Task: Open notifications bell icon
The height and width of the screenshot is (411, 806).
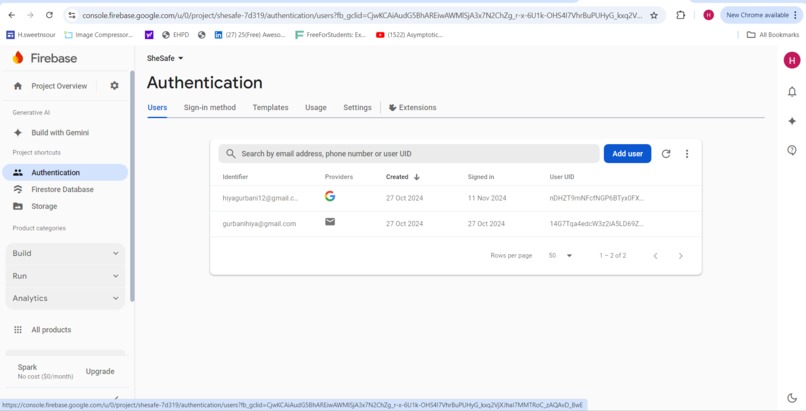Action: (792, 91)
